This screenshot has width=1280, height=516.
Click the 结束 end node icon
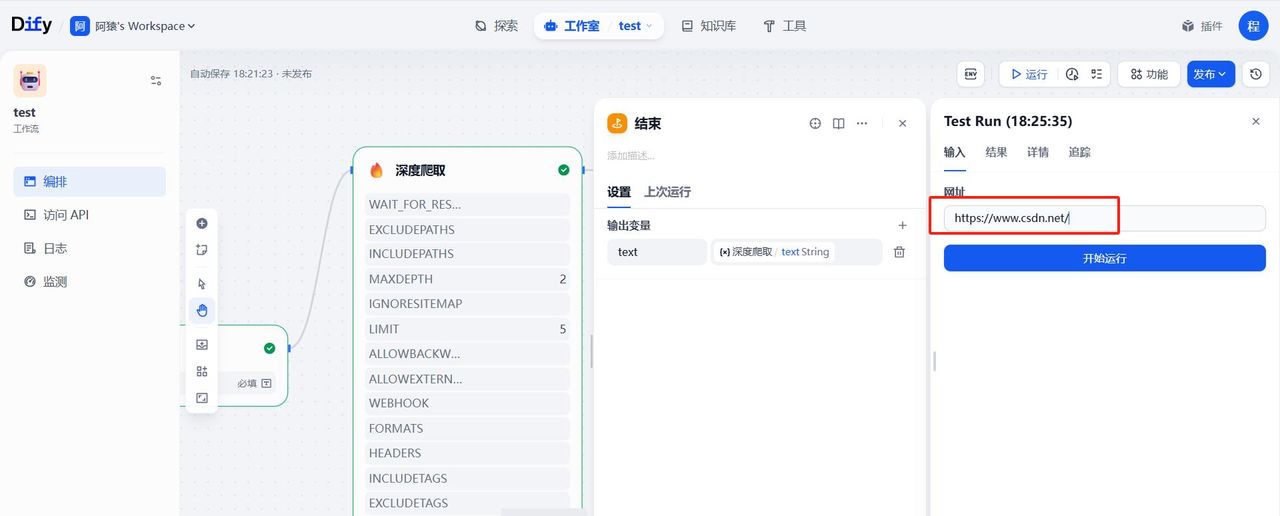pos(617,123)
